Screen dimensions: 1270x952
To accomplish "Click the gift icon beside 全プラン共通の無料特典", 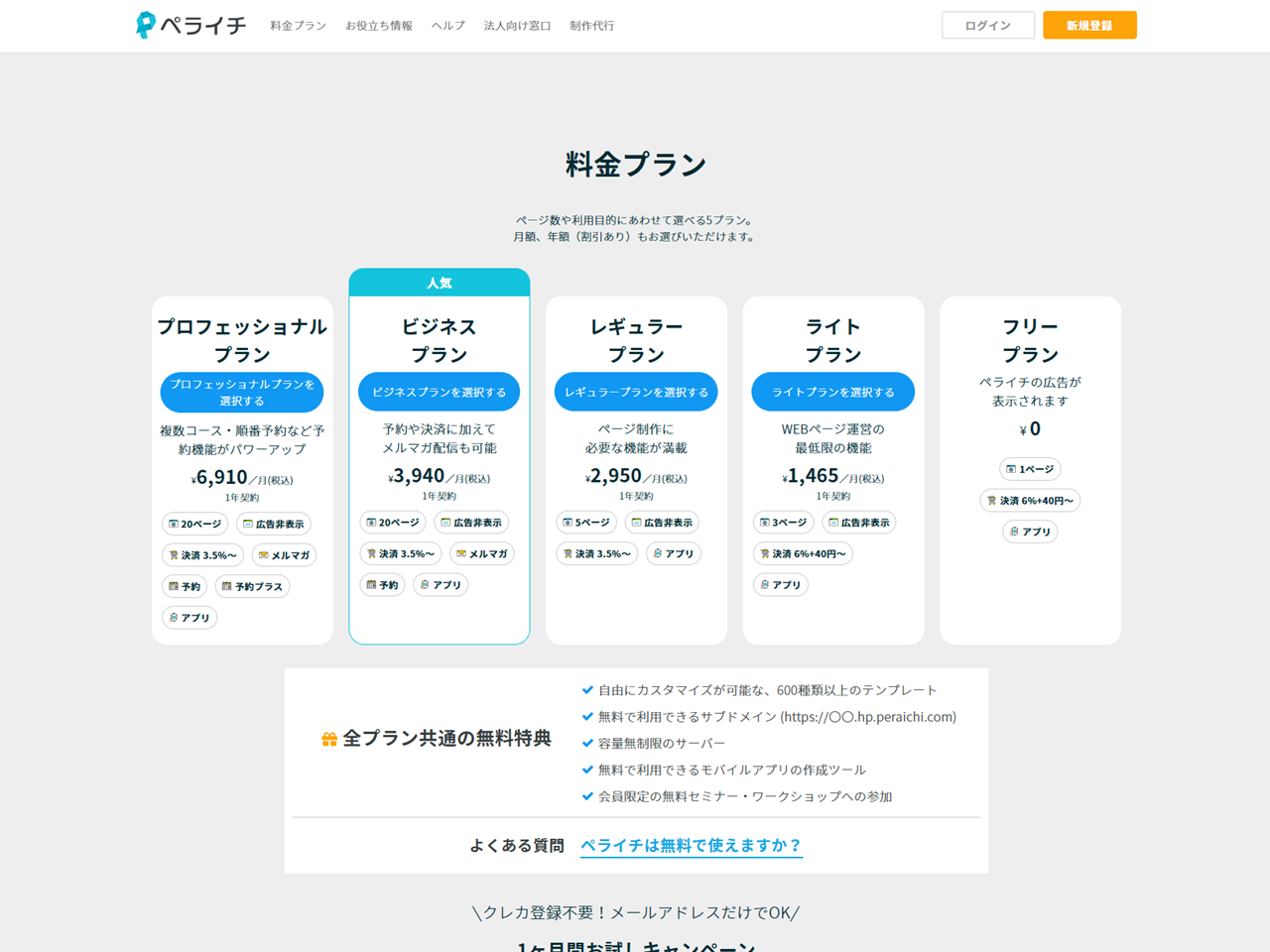I will pos(329,739).
